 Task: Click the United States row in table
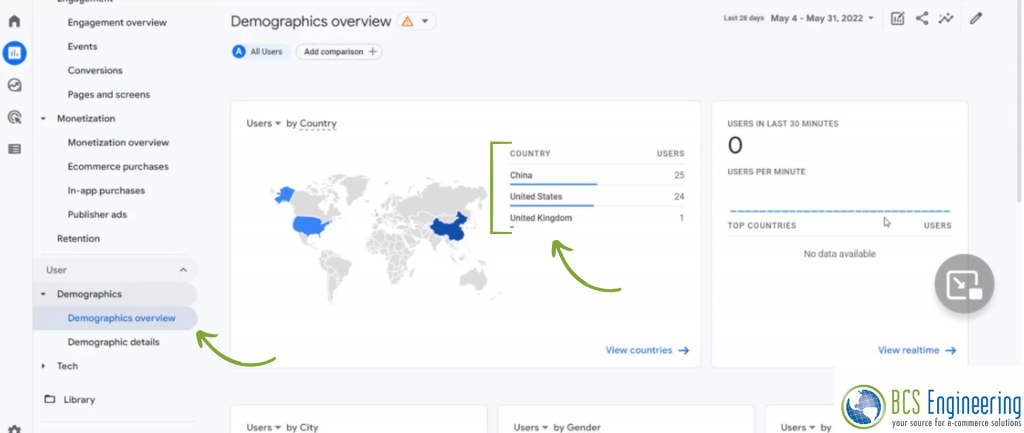click(x=597, y=197)
